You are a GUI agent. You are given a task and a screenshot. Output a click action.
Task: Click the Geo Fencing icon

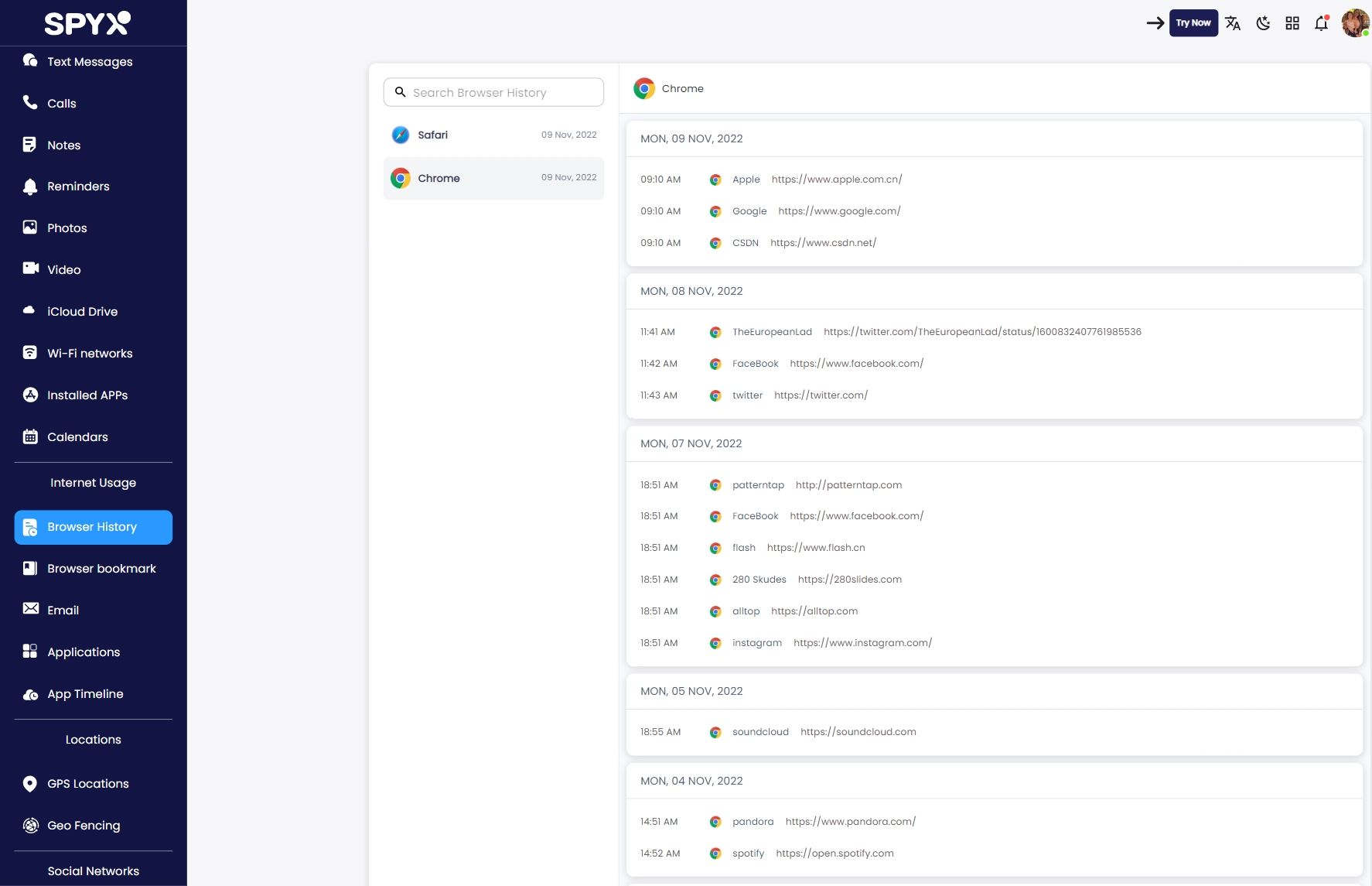coord(30,825)
